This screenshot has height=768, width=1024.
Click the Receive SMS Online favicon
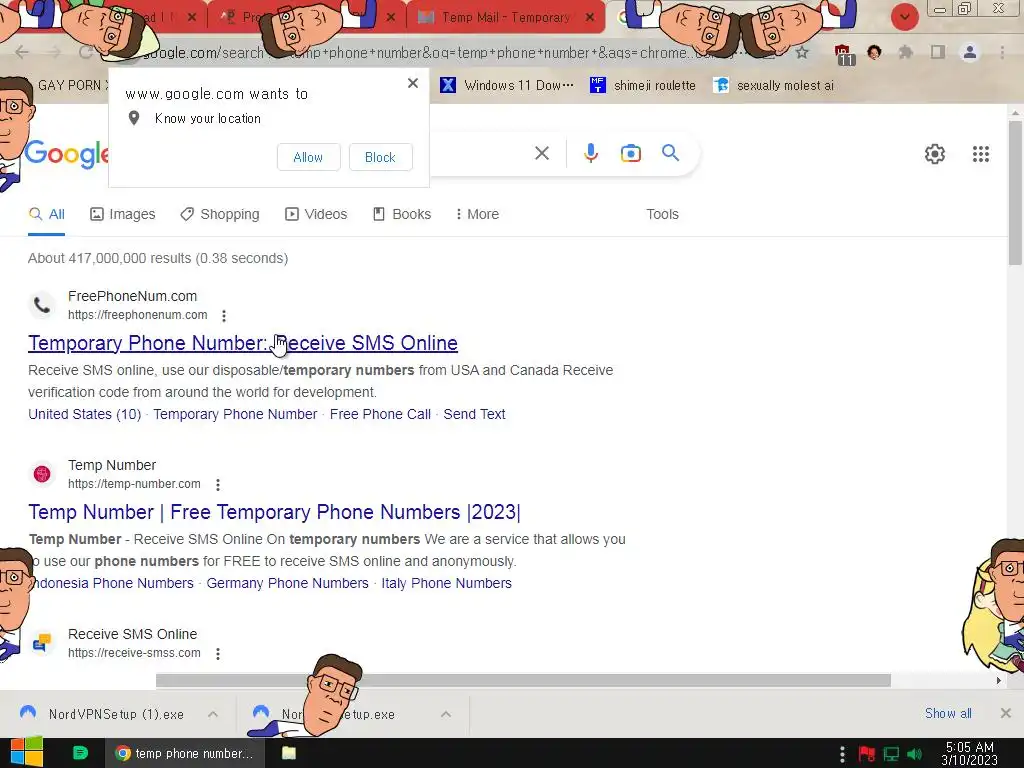coord(42,643)
